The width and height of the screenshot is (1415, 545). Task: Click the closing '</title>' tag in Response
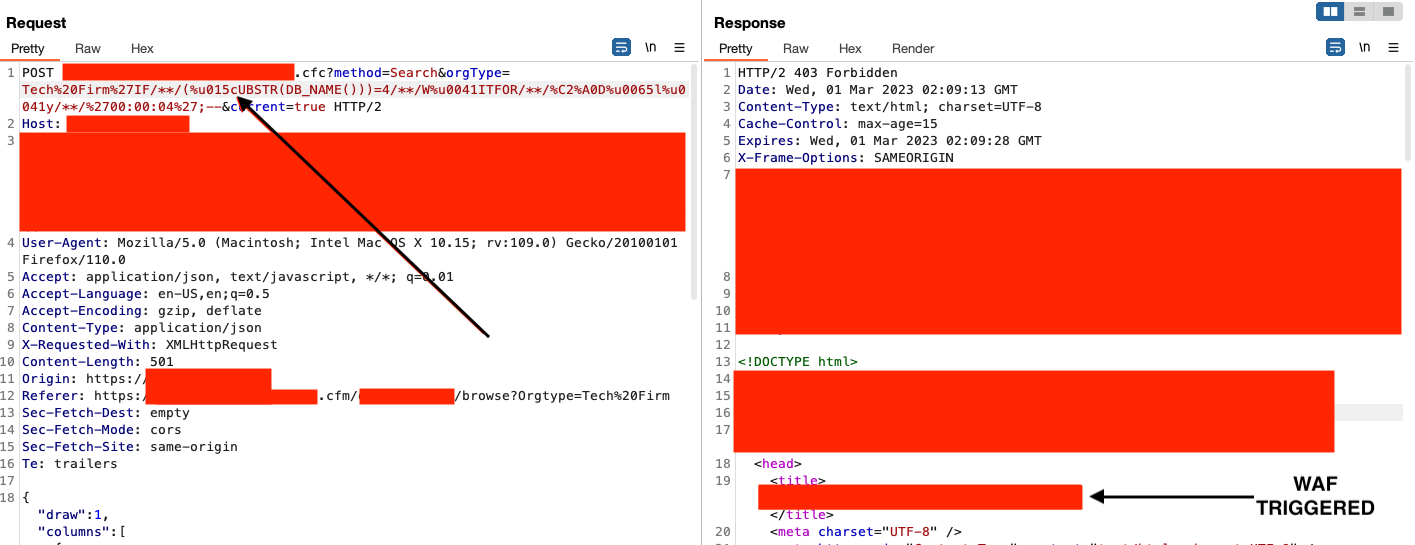[801, 515]
